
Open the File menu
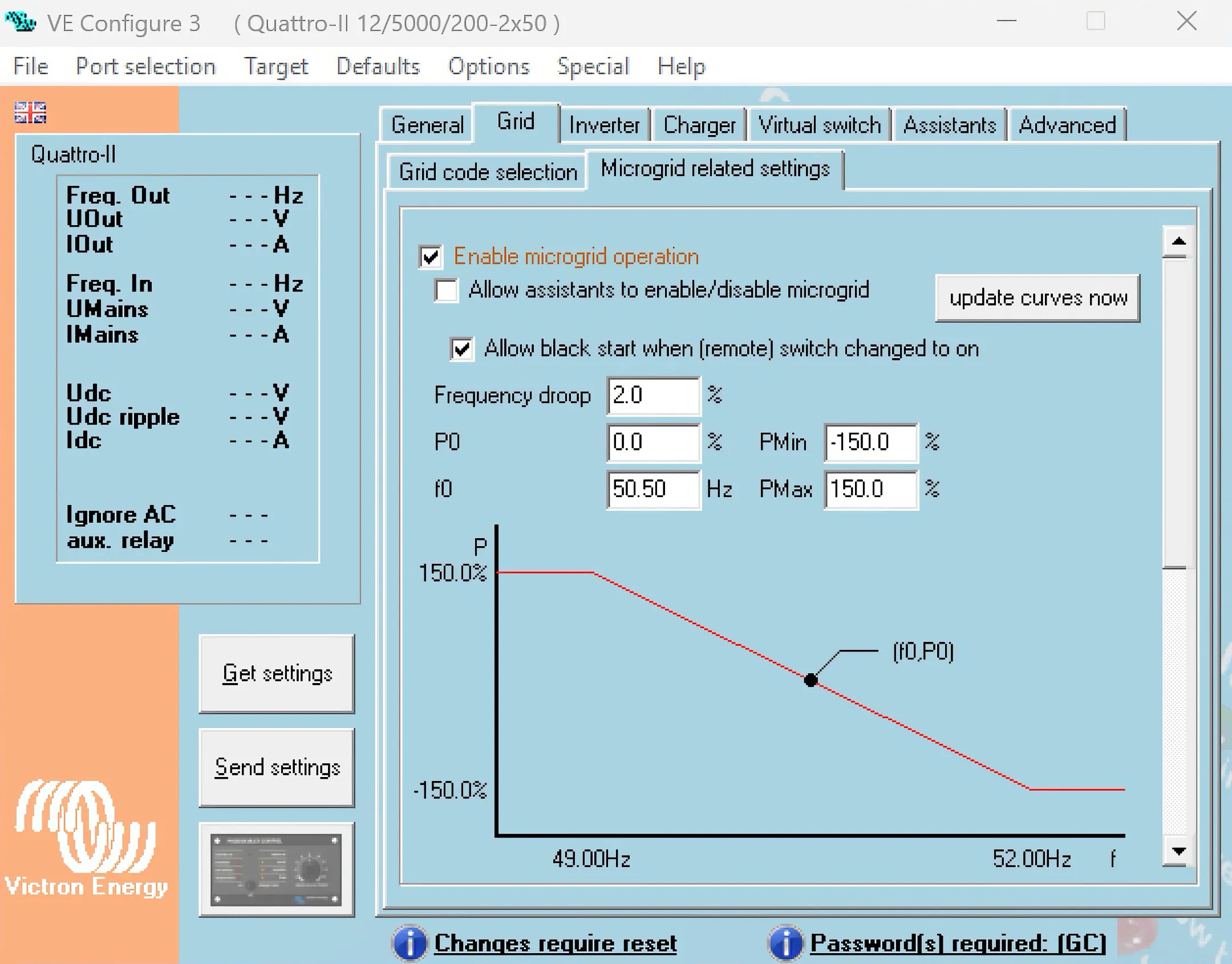pos(31,66)
